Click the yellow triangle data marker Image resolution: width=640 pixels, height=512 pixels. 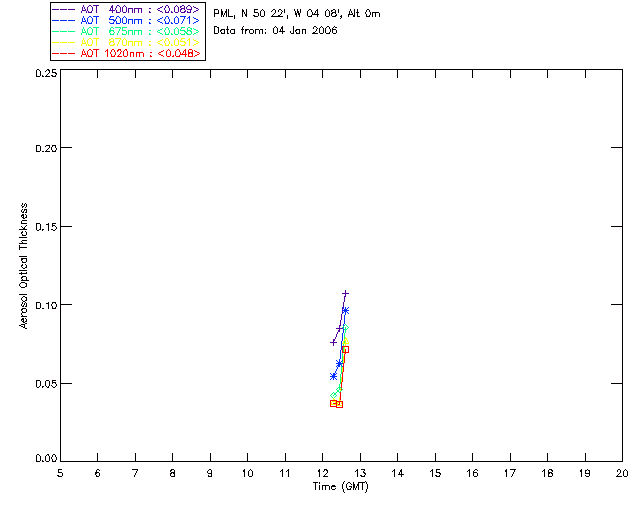346,341
